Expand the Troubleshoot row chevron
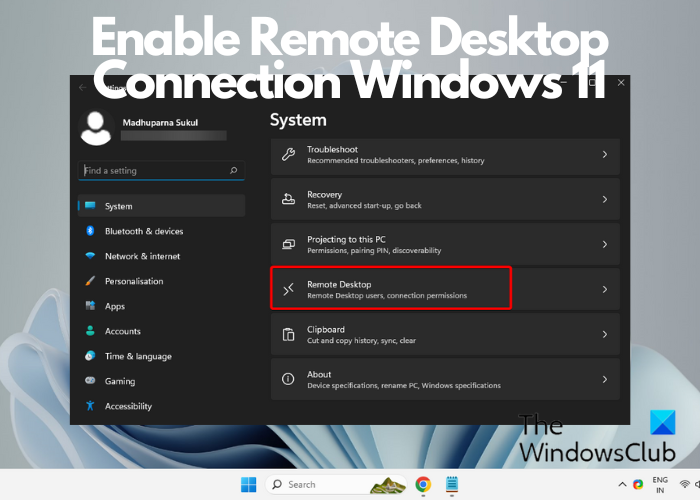The height and width of the screenshot is (500, 700). point(605,154)
